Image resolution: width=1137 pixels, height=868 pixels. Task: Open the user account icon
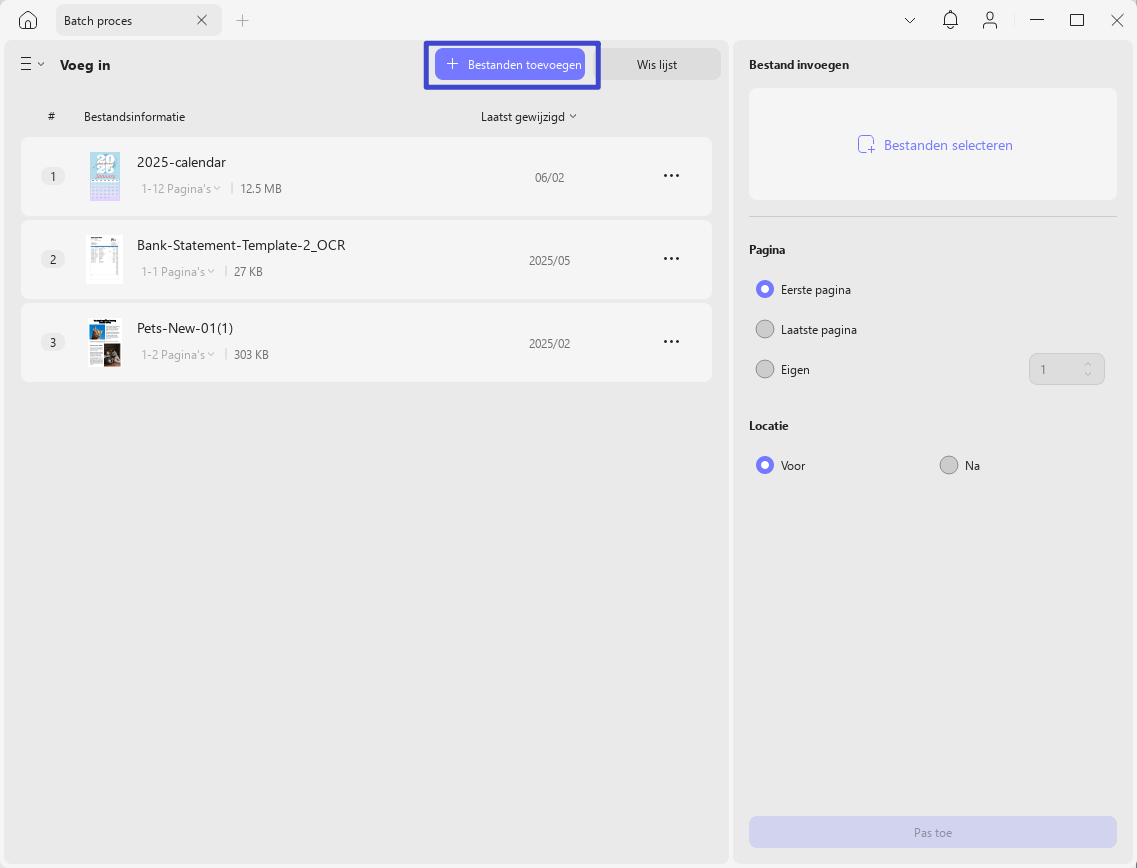(990, 20)
